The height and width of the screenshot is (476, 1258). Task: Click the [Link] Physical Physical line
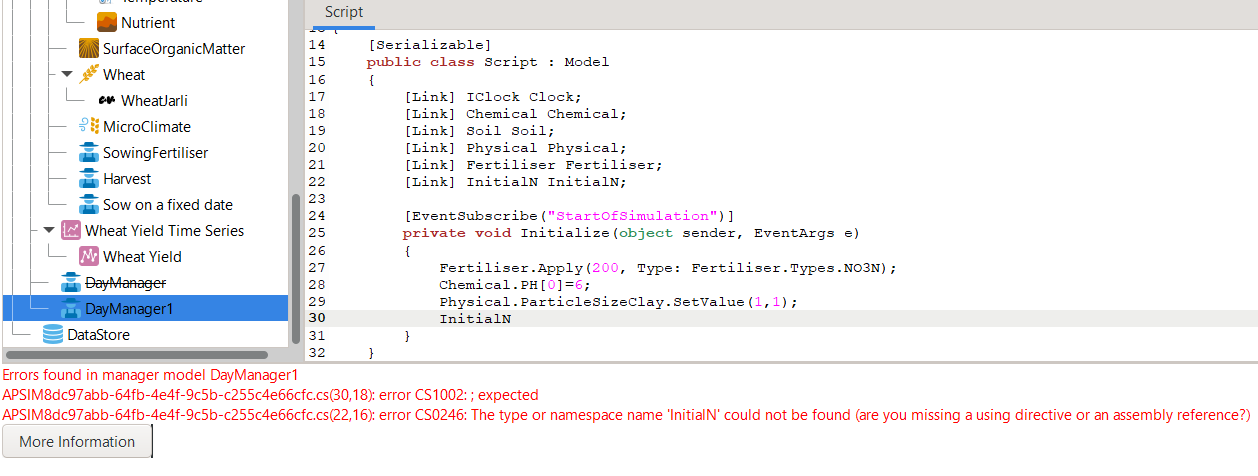pyautogui.click(x=515, y=148)
